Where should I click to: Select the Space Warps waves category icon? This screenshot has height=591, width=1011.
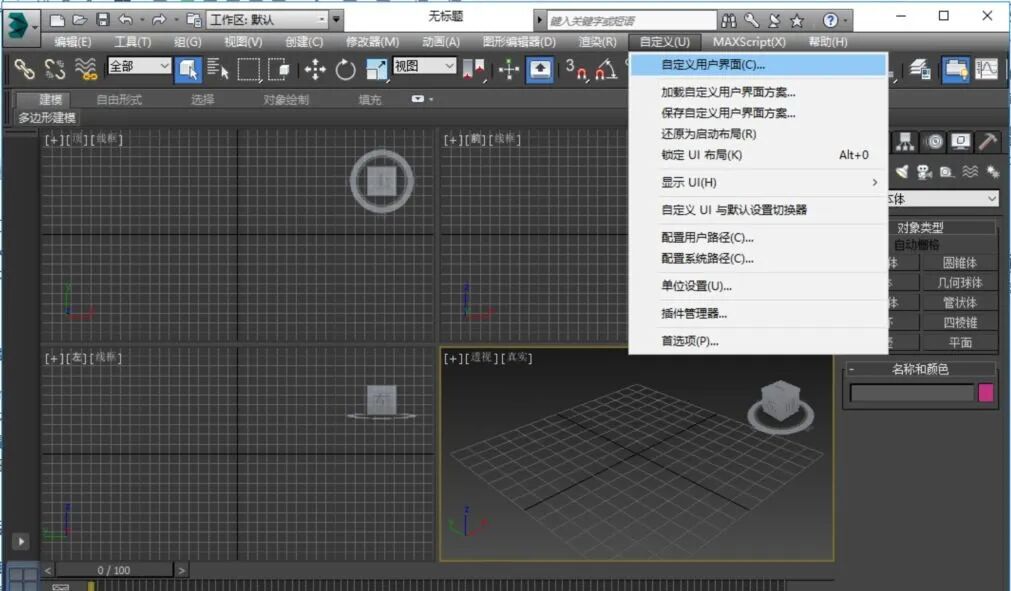[970, 171]
